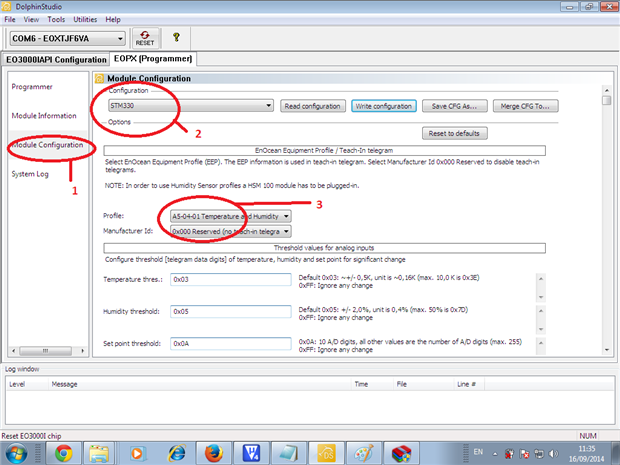Expand the Manufacturer Id dropdown
This screenshot has width=620, height=465.
pos(286,230)
